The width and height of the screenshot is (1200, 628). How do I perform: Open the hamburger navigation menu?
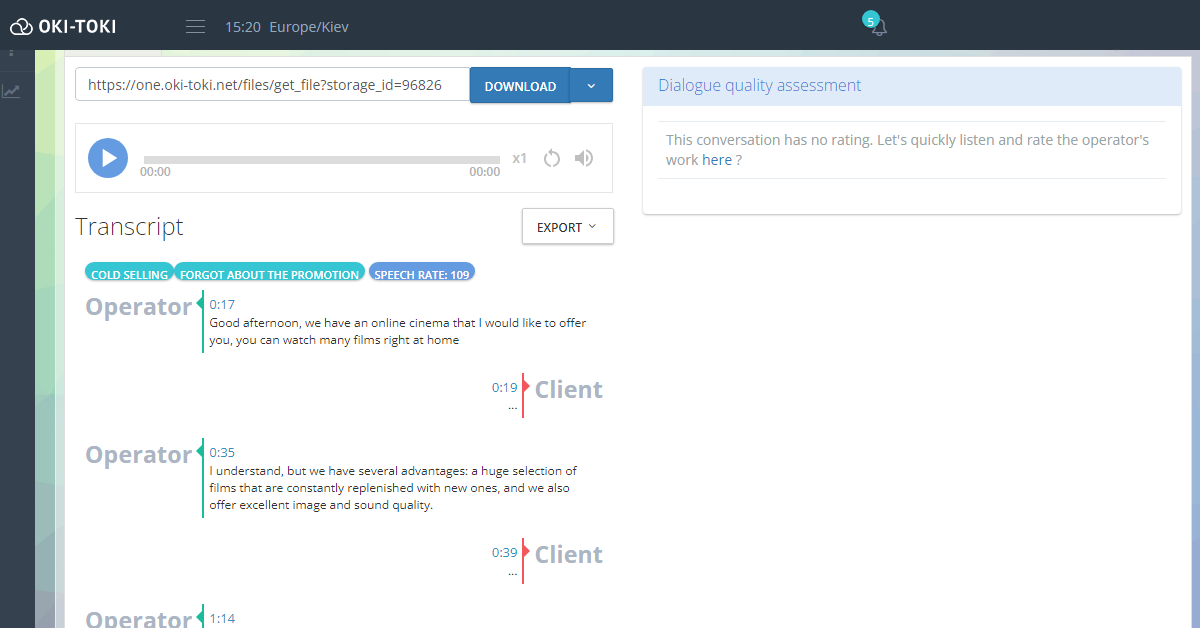tap(196, 27)
